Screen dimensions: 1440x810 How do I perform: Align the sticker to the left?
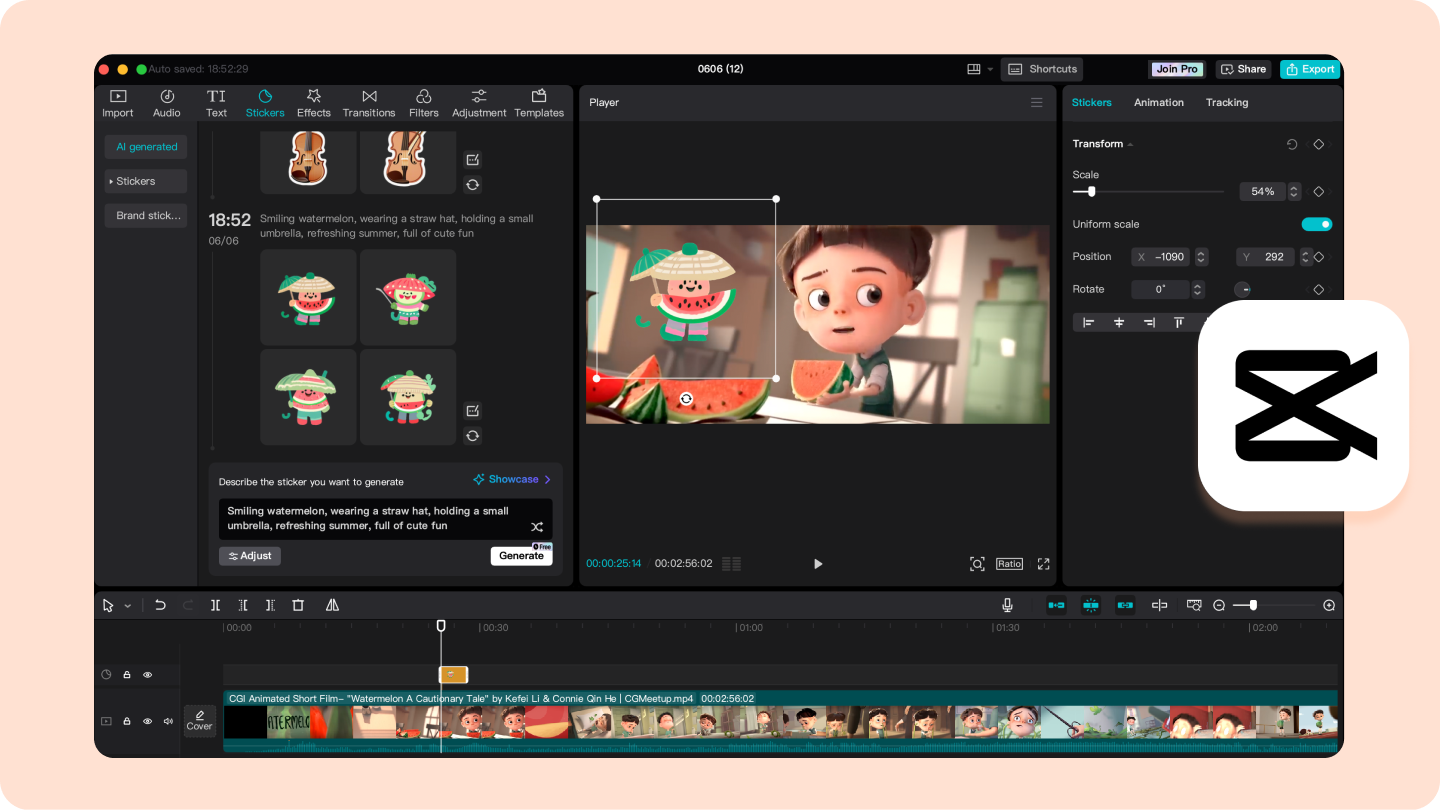1089,322
